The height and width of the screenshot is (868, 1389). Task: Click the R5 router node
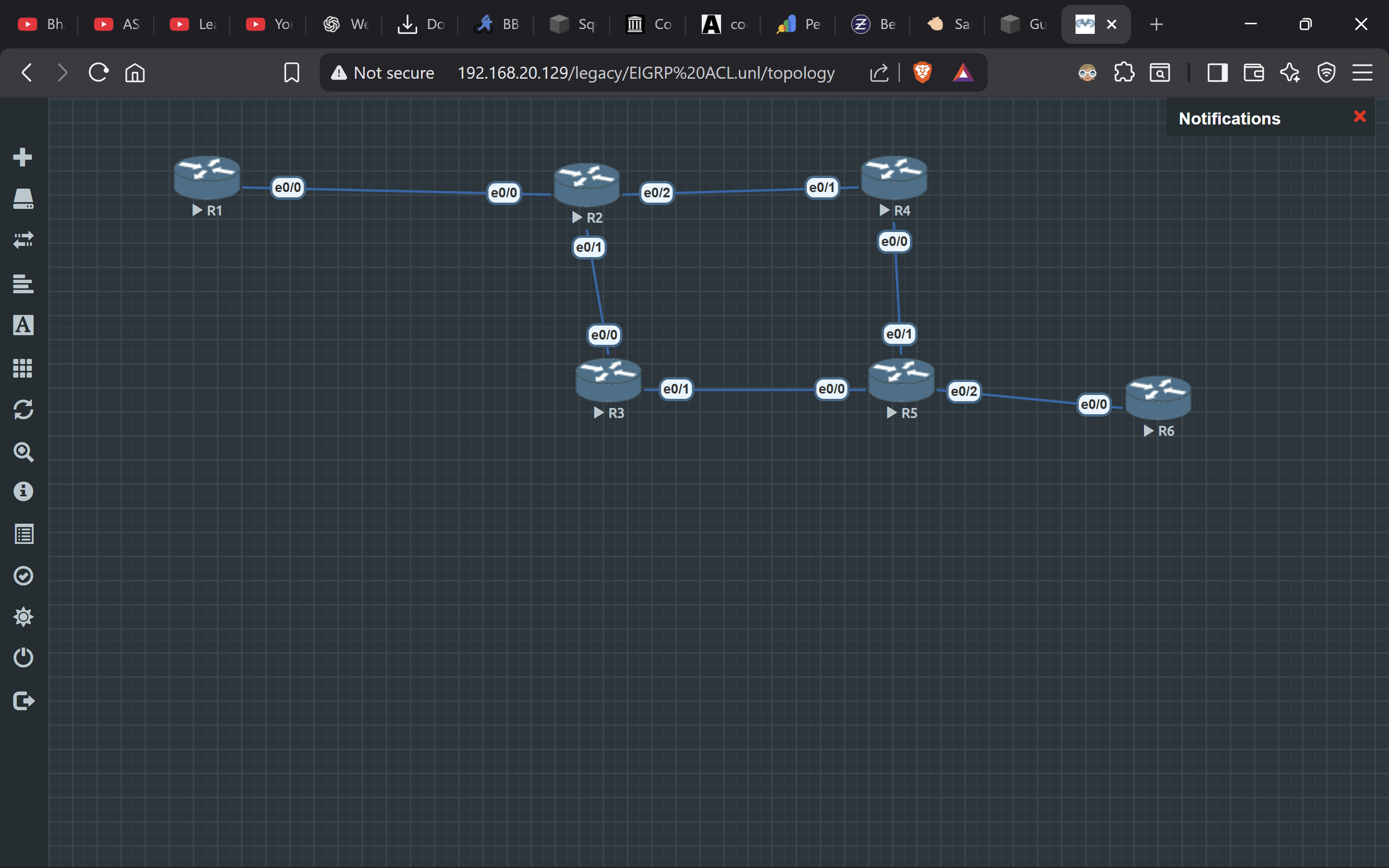901,380
